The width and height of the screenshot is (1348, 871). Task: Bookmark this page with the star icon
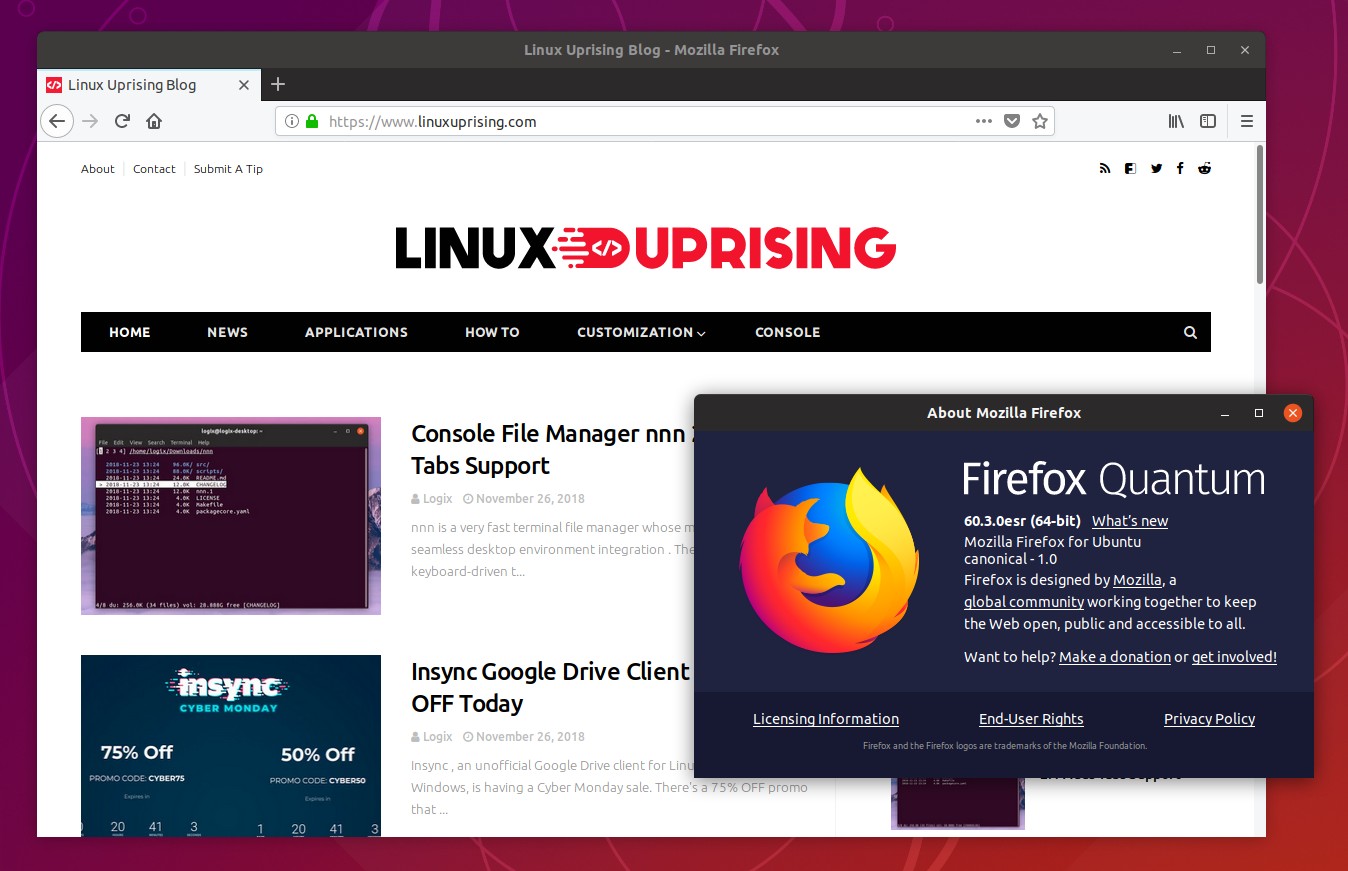1040,120
